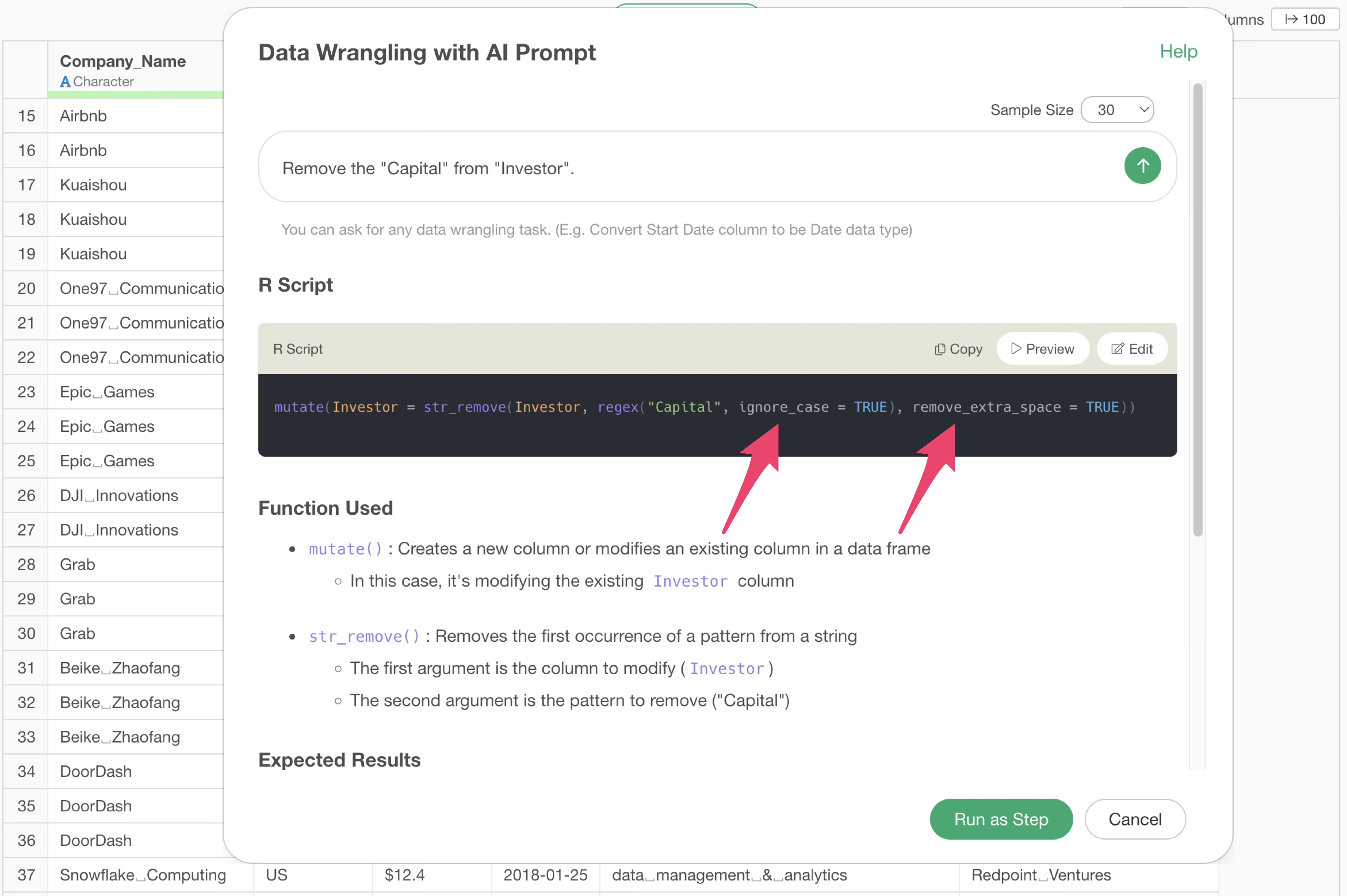Select row 15 Airbnb cell
Screen dimensions: 1347x896
pyautogui.click(x=83, y=116)
